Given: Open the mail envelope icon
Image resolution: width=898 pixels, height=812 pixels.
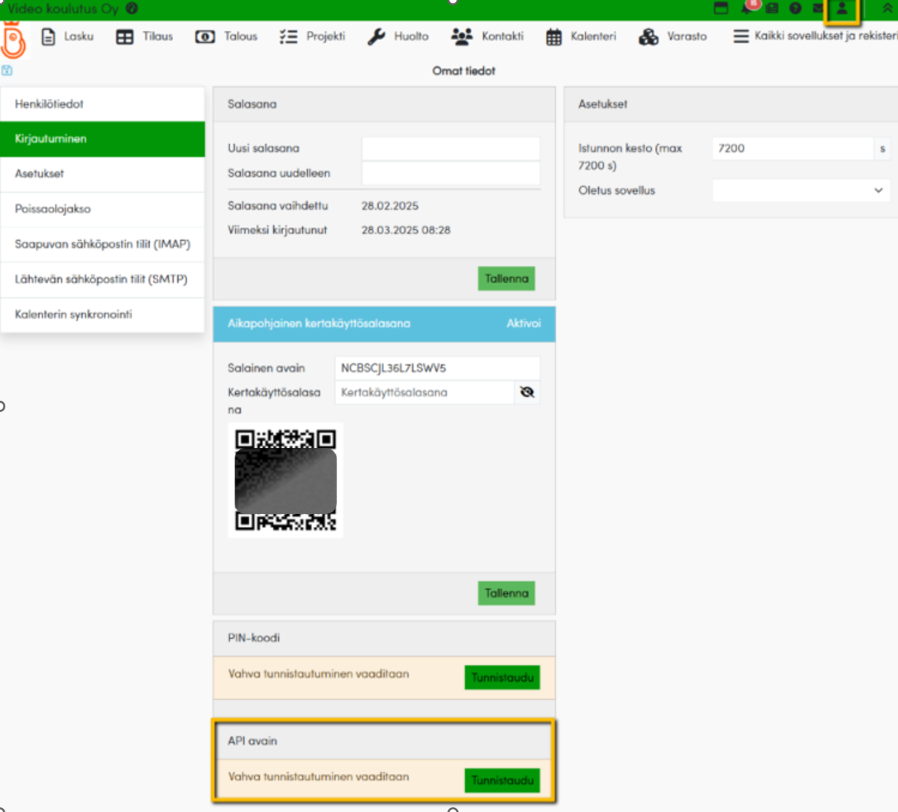Looking at the screenshot, I should point(818,8).
